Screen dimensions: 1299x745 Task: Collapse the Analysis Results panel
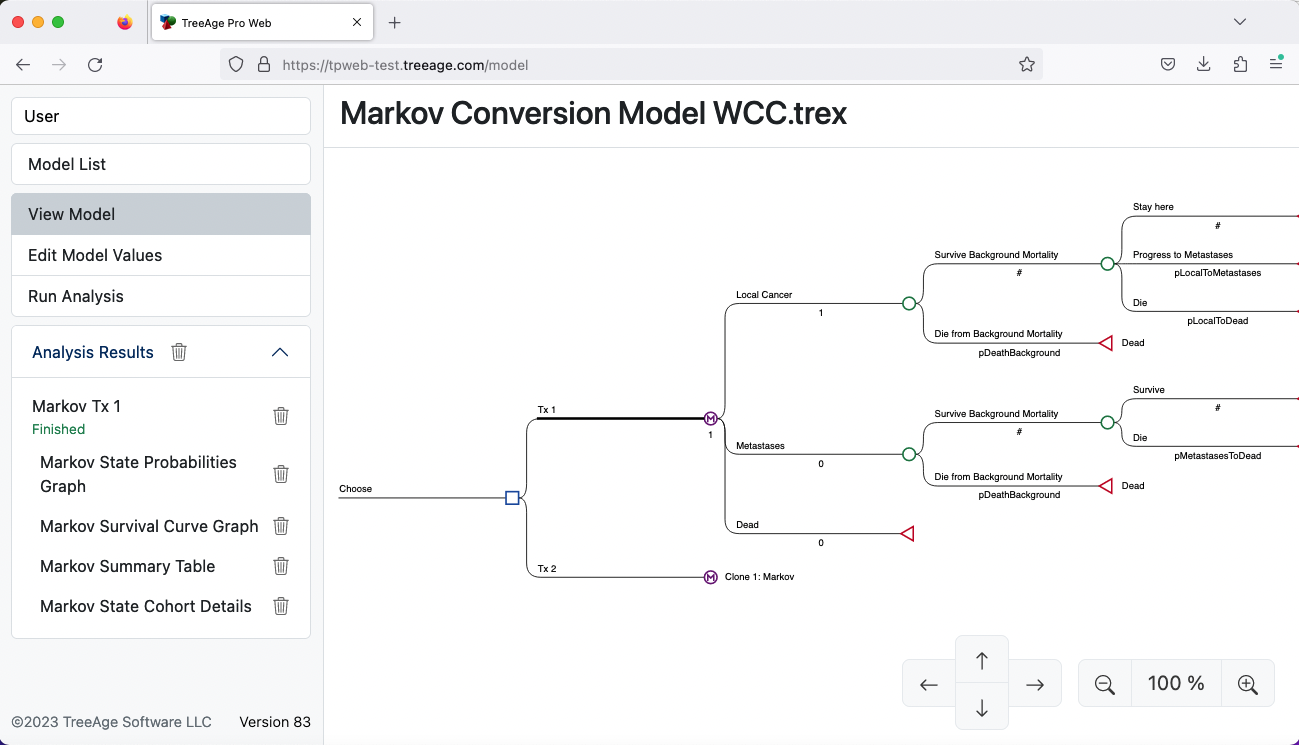[280, 352]
